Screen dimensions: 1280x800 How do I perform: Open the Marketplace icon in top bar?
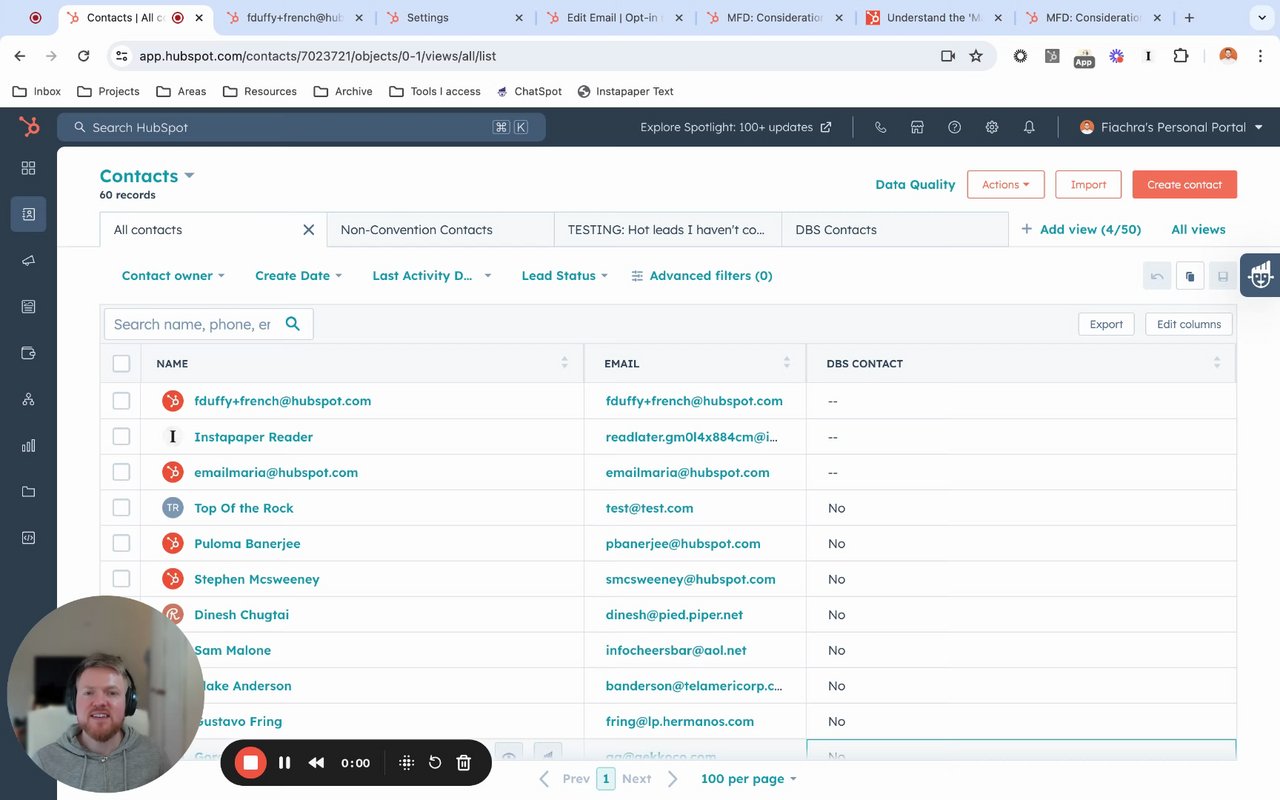917,127
